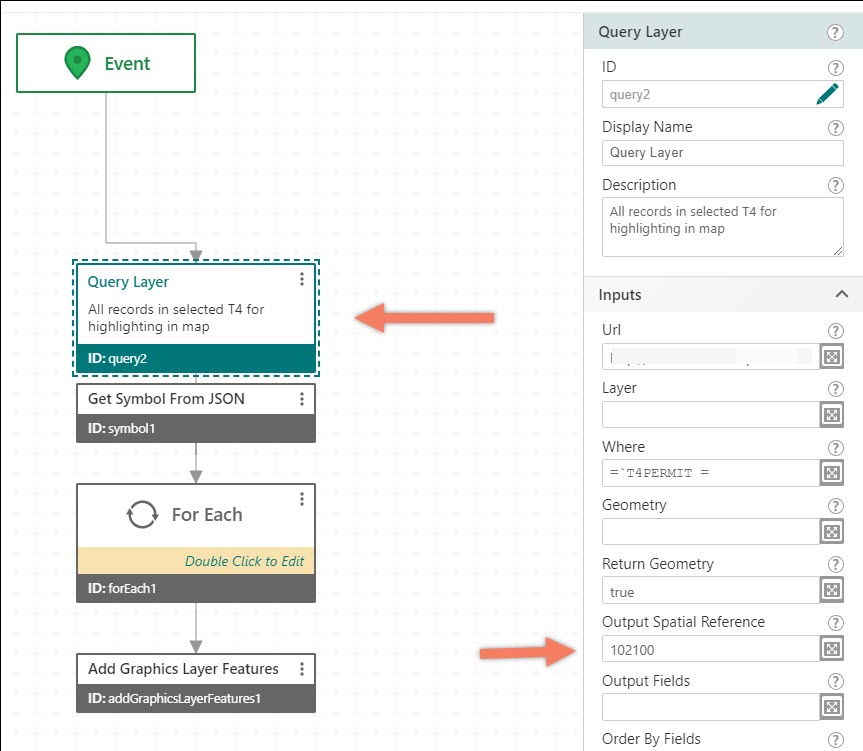This screenshot has height=751, width=863.
Task: Show help for the Where input
Action: [835, 448]
